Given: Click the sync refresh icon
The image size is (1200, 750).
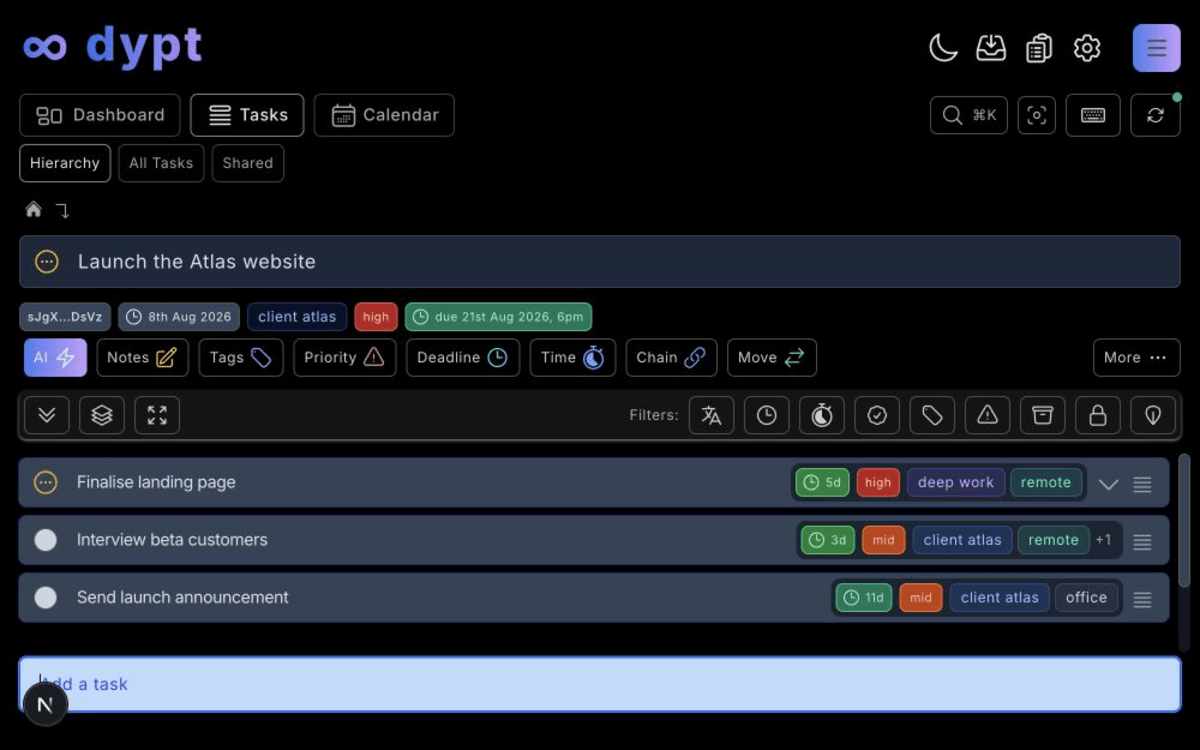Looking at the screenshot, I should (1155, 115).
